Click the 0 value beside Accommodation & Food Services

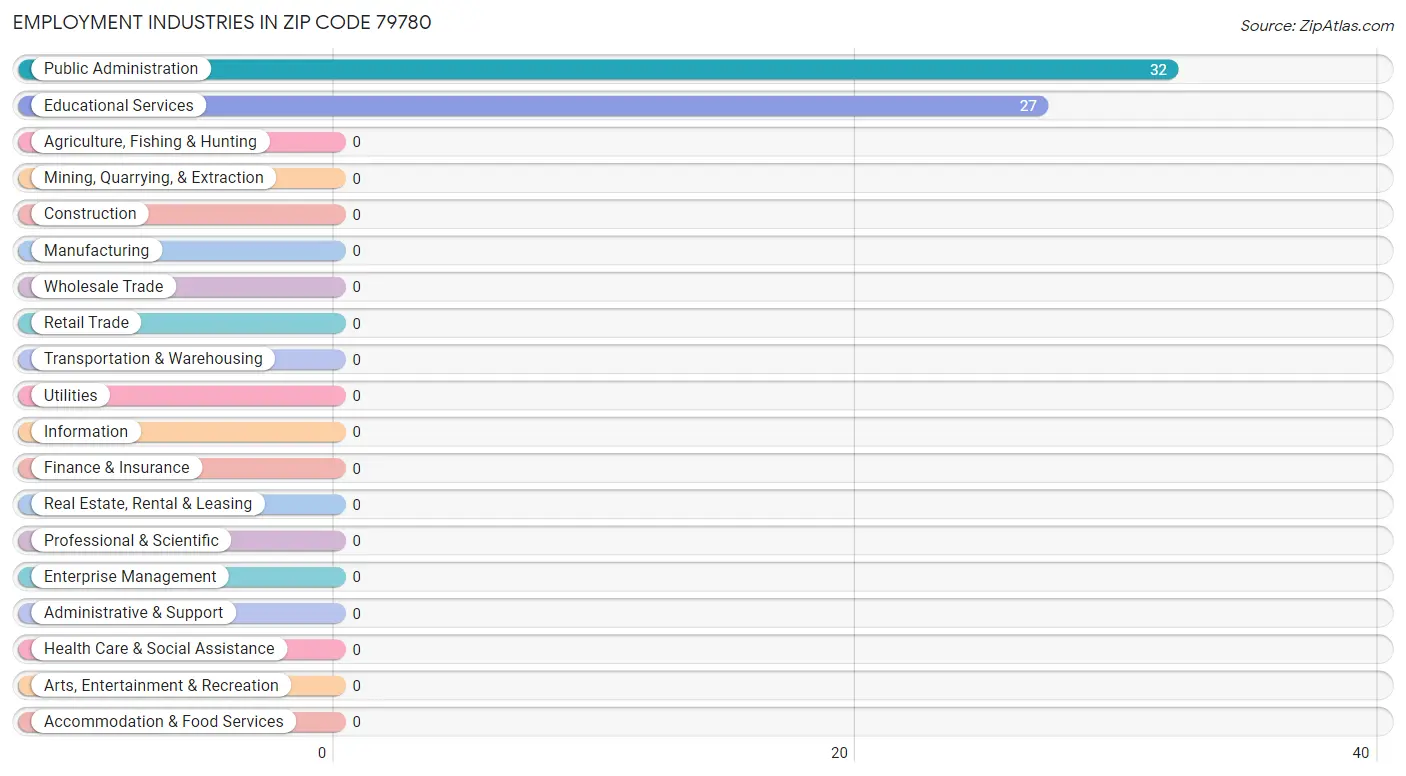[x=356, y=722]
